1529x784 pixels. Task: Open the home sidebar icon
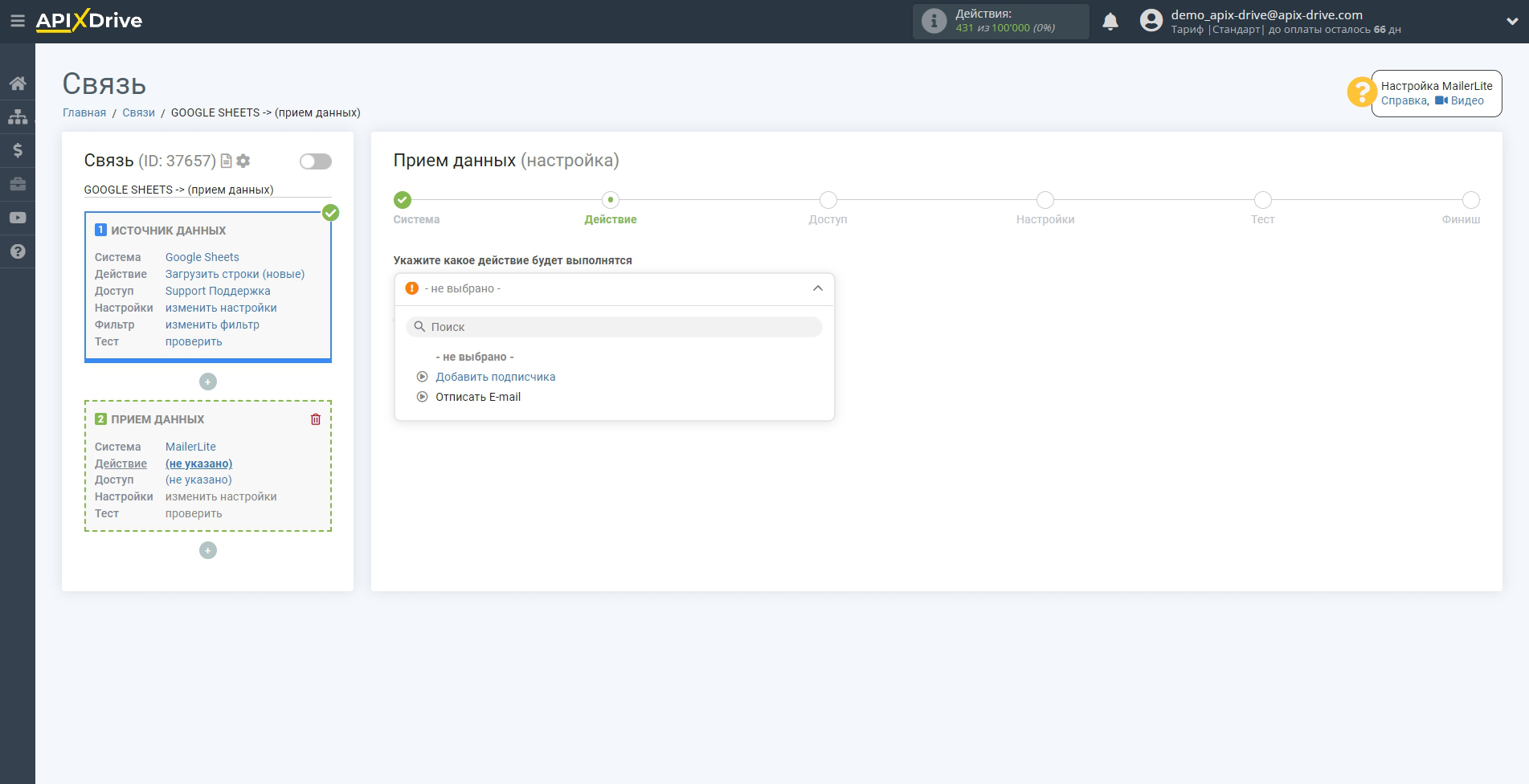(18, 84)
